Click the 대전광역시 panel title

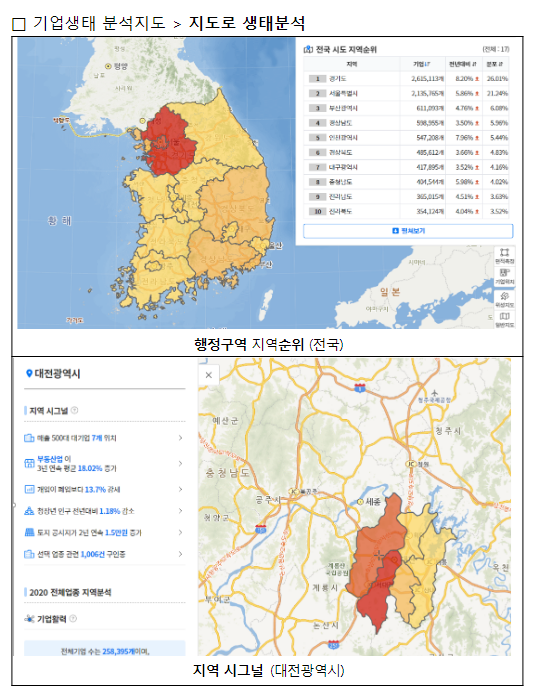(57, 373)
